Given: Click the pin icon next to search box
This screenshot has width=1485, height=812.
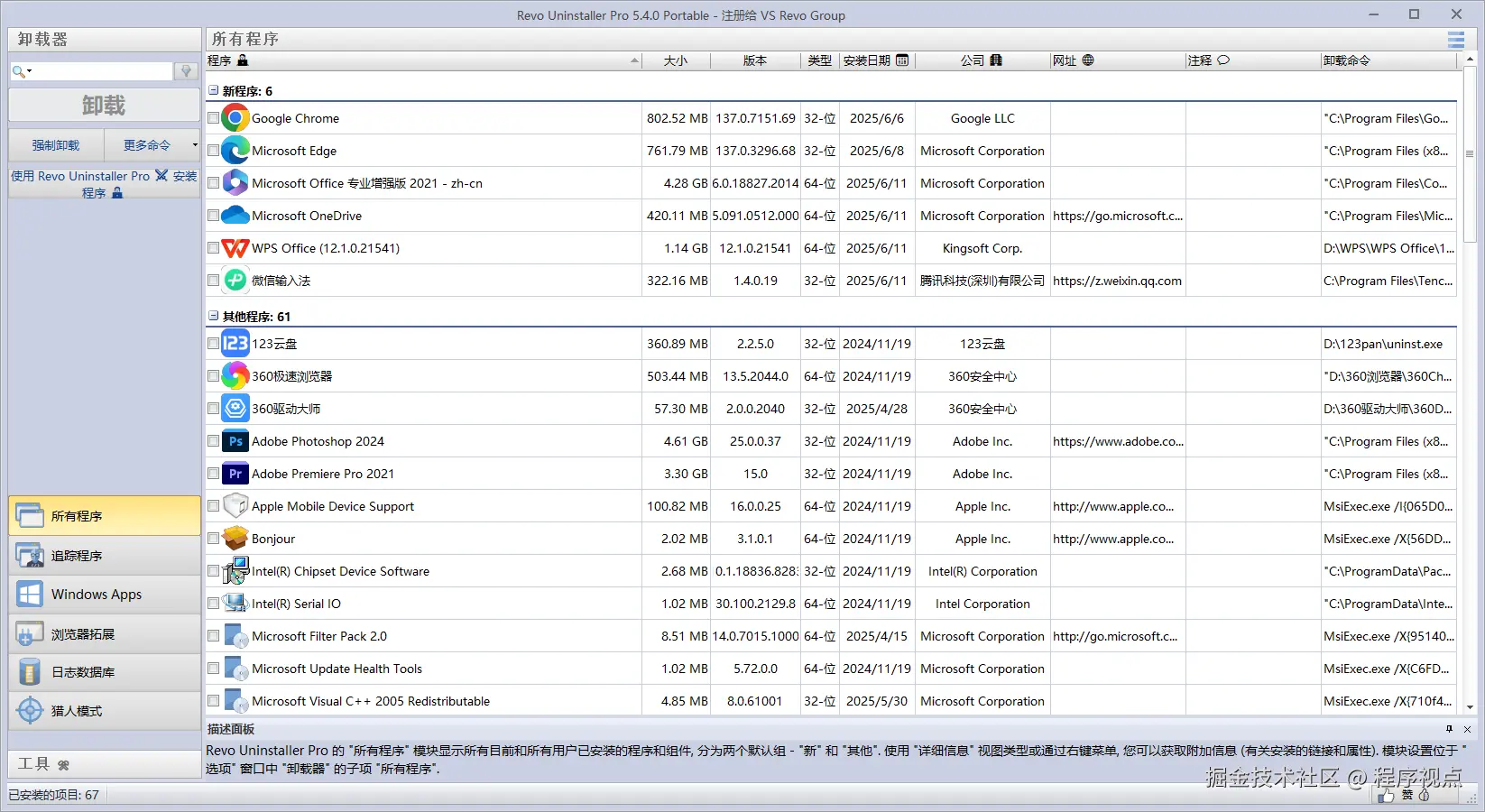Looking at the screenshot, I should pyautogui.click(x=186, y=71).
